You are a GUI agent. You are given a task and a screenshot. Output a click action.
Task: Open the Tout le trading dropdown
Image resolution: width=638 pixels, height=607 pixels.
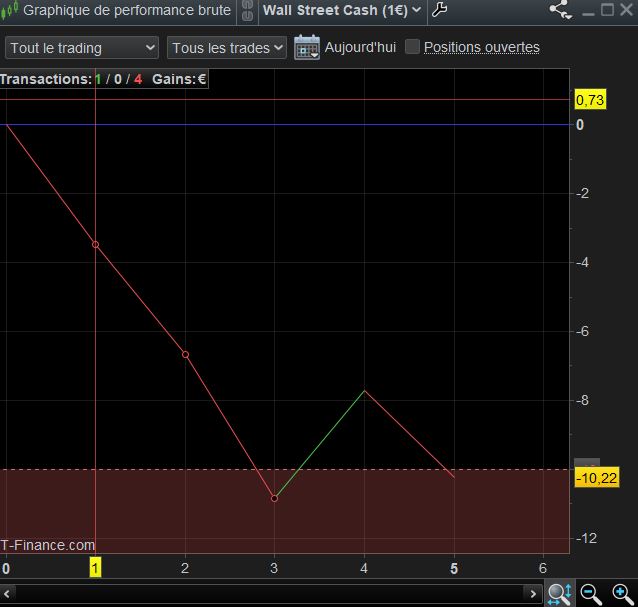82,48
